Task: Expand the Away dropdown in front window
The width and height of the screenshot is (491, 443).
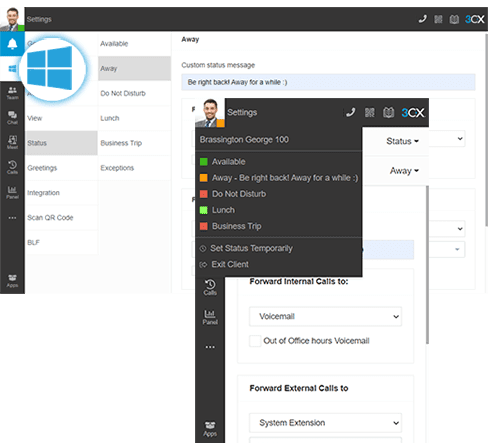Action: [404, 171]
